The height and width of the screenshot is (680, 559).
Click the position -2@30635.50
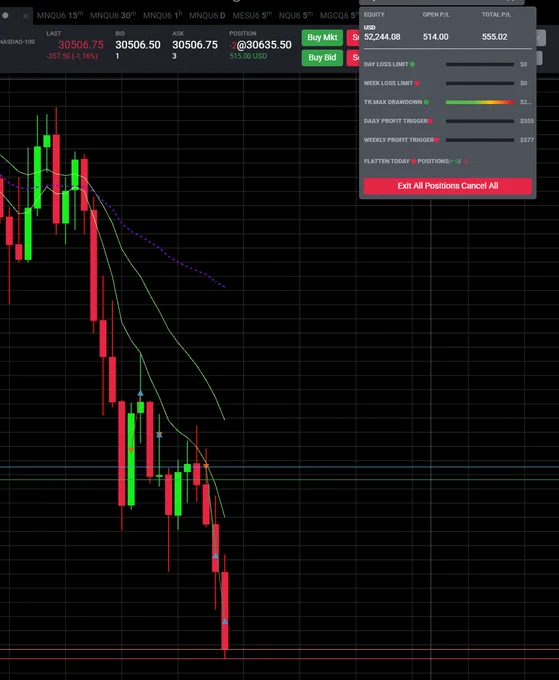coord(261,45)
